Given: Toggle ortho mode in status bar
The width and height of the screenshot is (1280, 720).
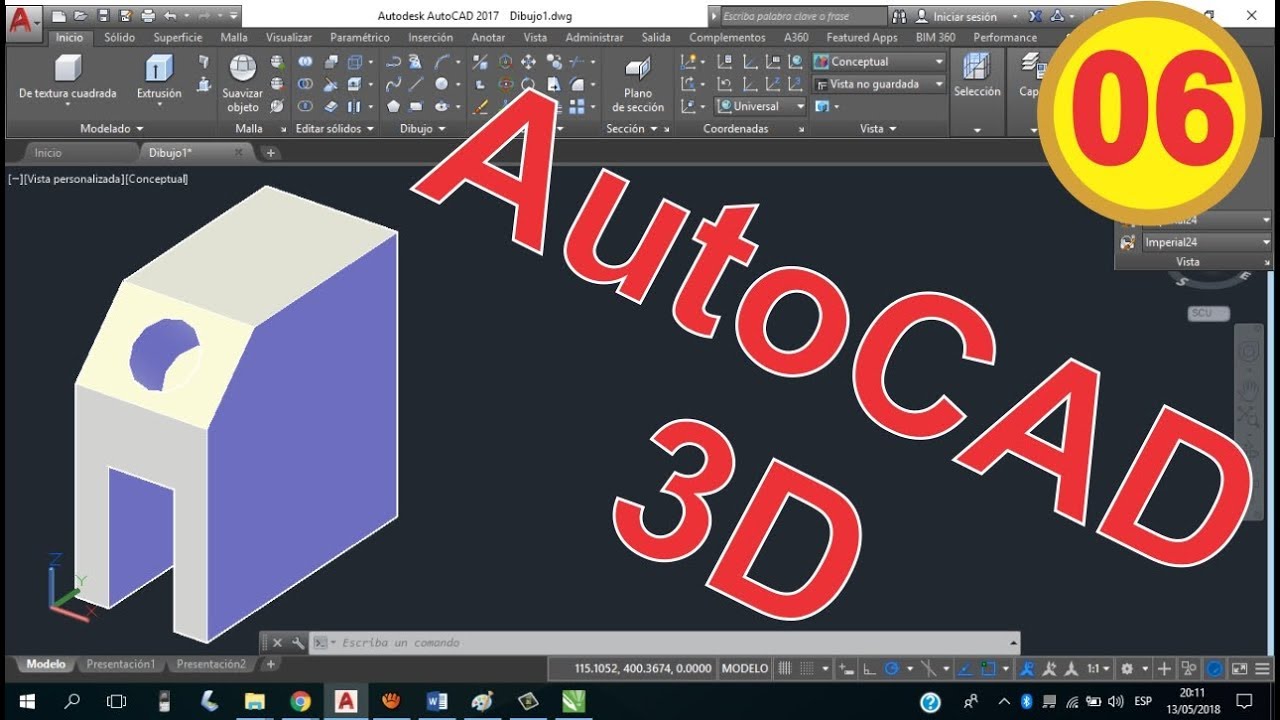Looking at the screenshot, I should pos(870,668).
